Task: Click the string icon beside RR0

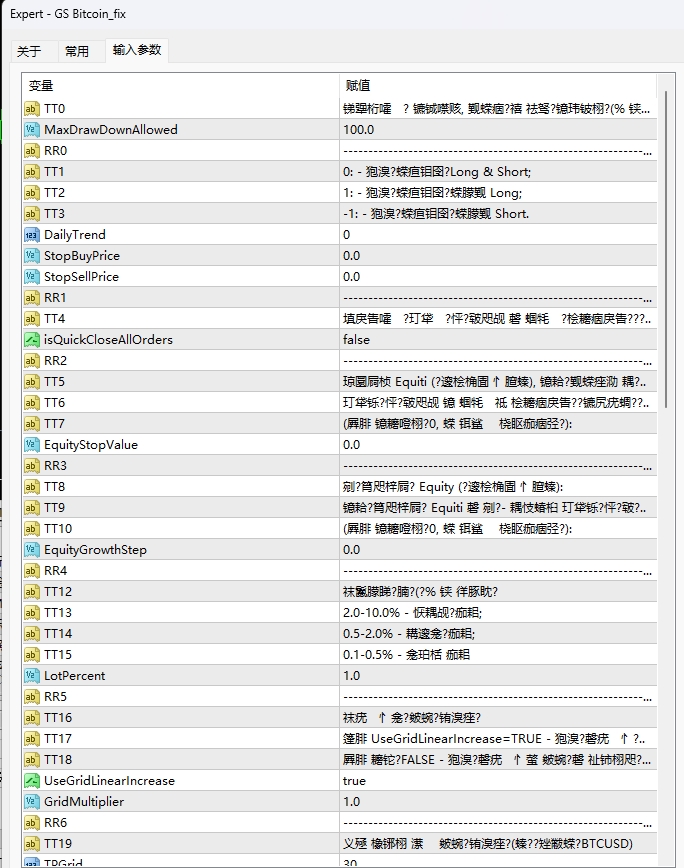Action: click(32, 151)
